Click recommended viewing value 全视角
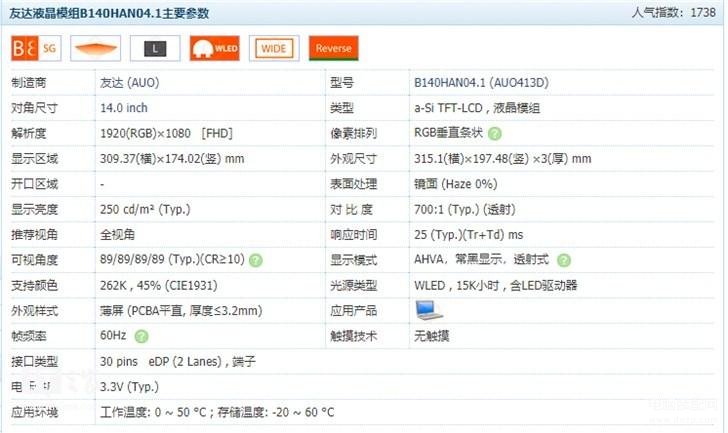 point(117,234)
